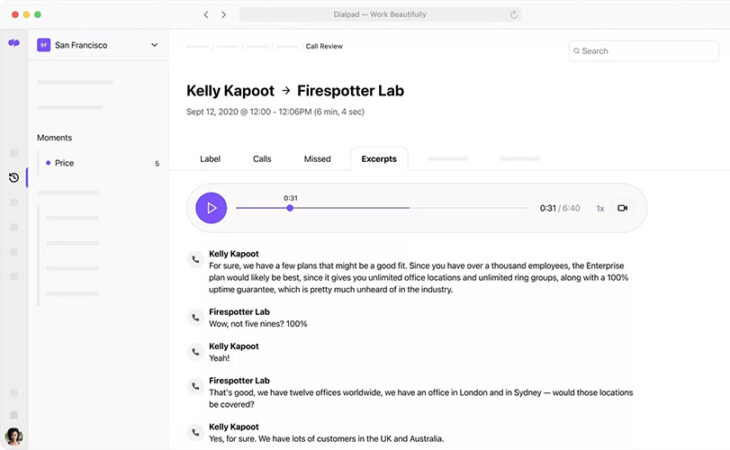Go forward with browser forward arrow
Image resolution: width=730 pixels, height=450 pixels.
(223, 15)
